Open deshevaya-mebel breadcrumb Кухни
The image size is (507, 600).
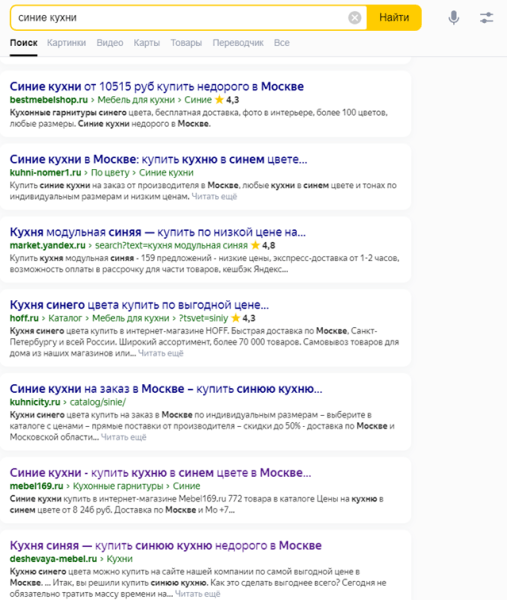coord(119,559)
